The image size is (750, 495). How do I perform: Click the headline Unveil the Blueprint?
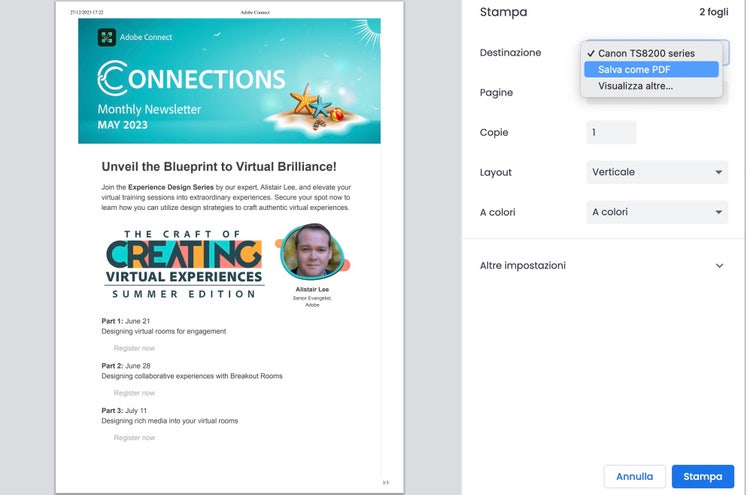click(x=219, y=166)
